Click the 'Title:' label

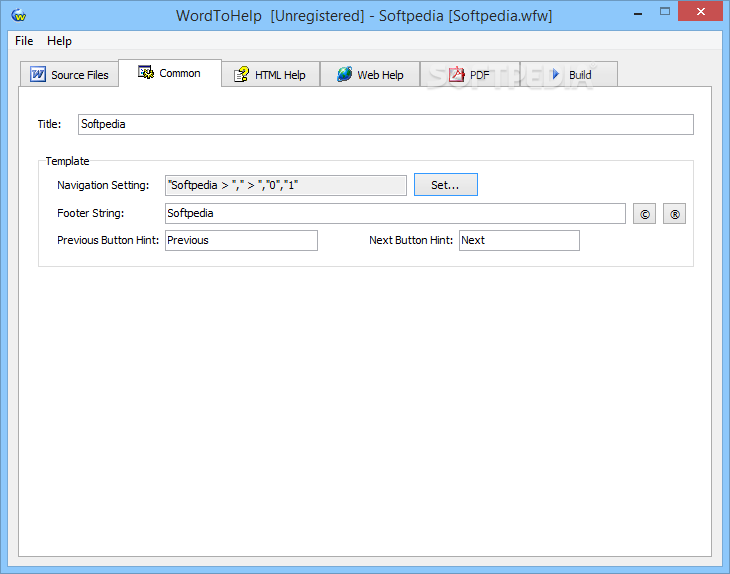[49, 124]
